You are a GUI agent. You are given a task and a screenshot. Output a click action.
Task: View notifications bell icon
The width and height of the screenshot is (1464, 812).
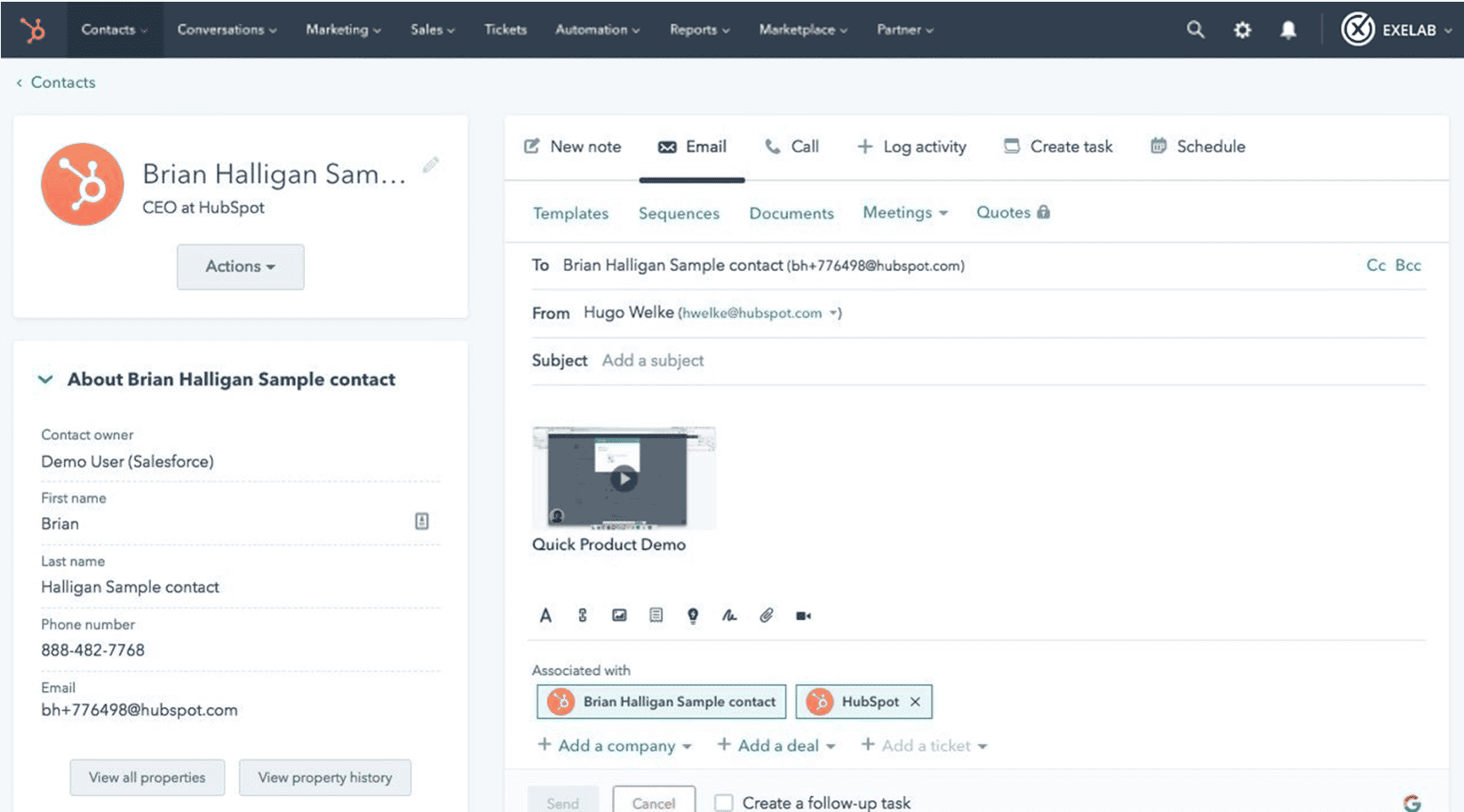pos(1288,30)
